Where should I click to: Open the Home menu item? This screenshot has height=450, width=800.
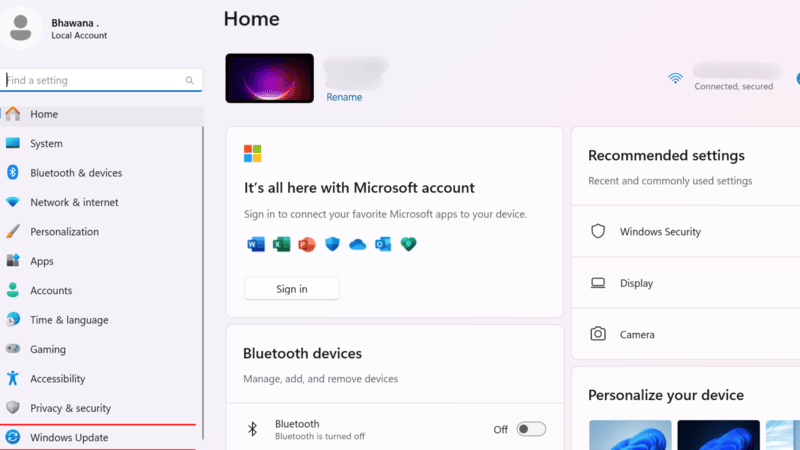[102, 114]
